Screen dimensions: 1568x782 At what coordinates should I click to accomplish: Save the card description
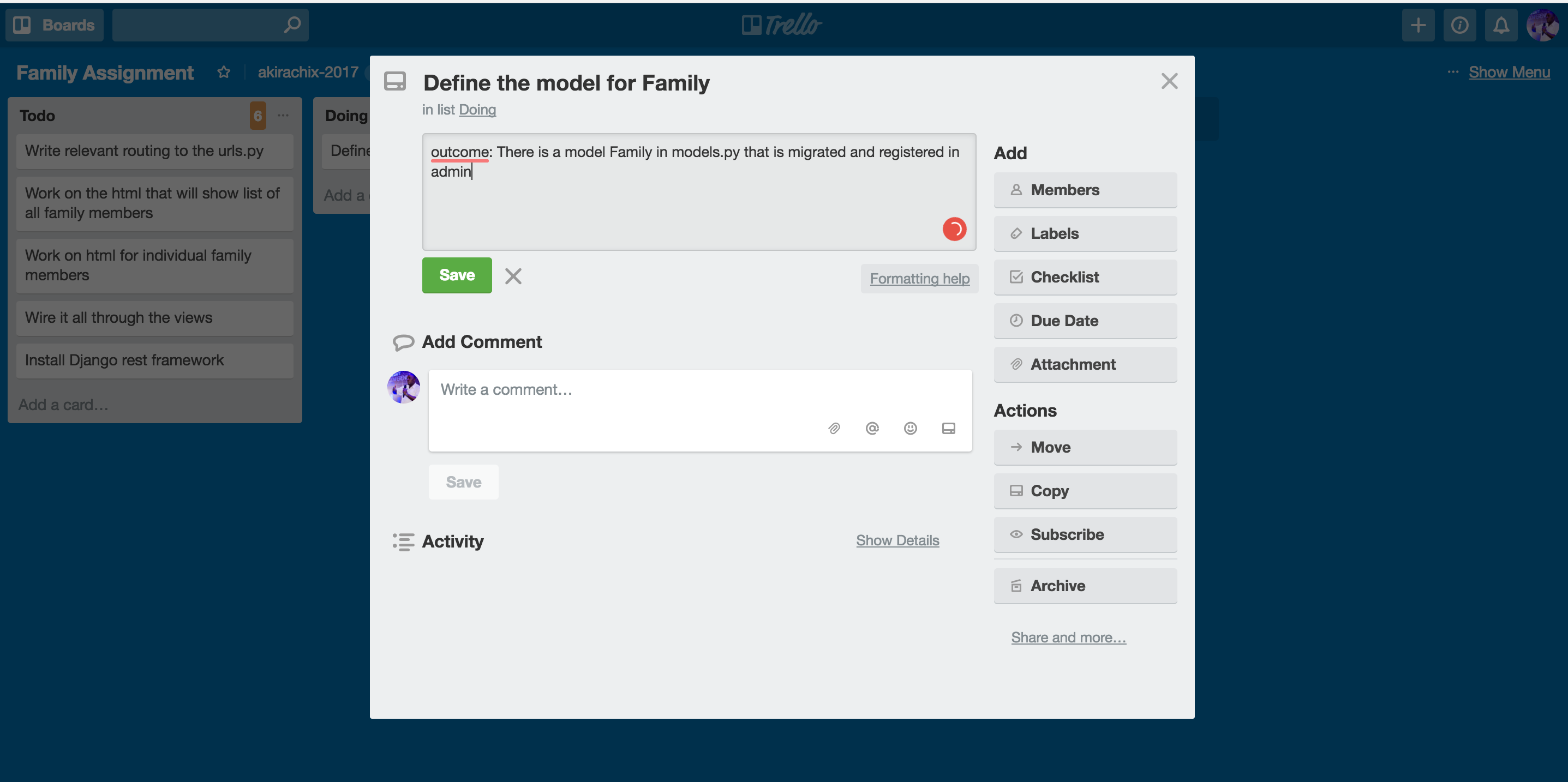point(457,275)
